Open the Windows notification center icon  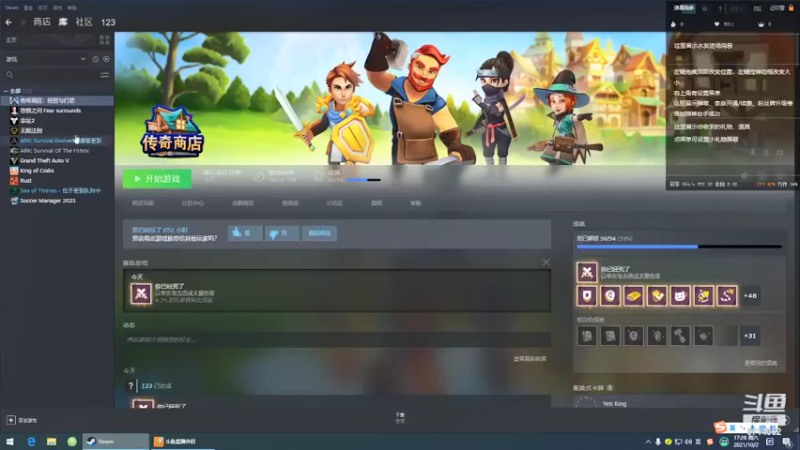pos(787,442)
